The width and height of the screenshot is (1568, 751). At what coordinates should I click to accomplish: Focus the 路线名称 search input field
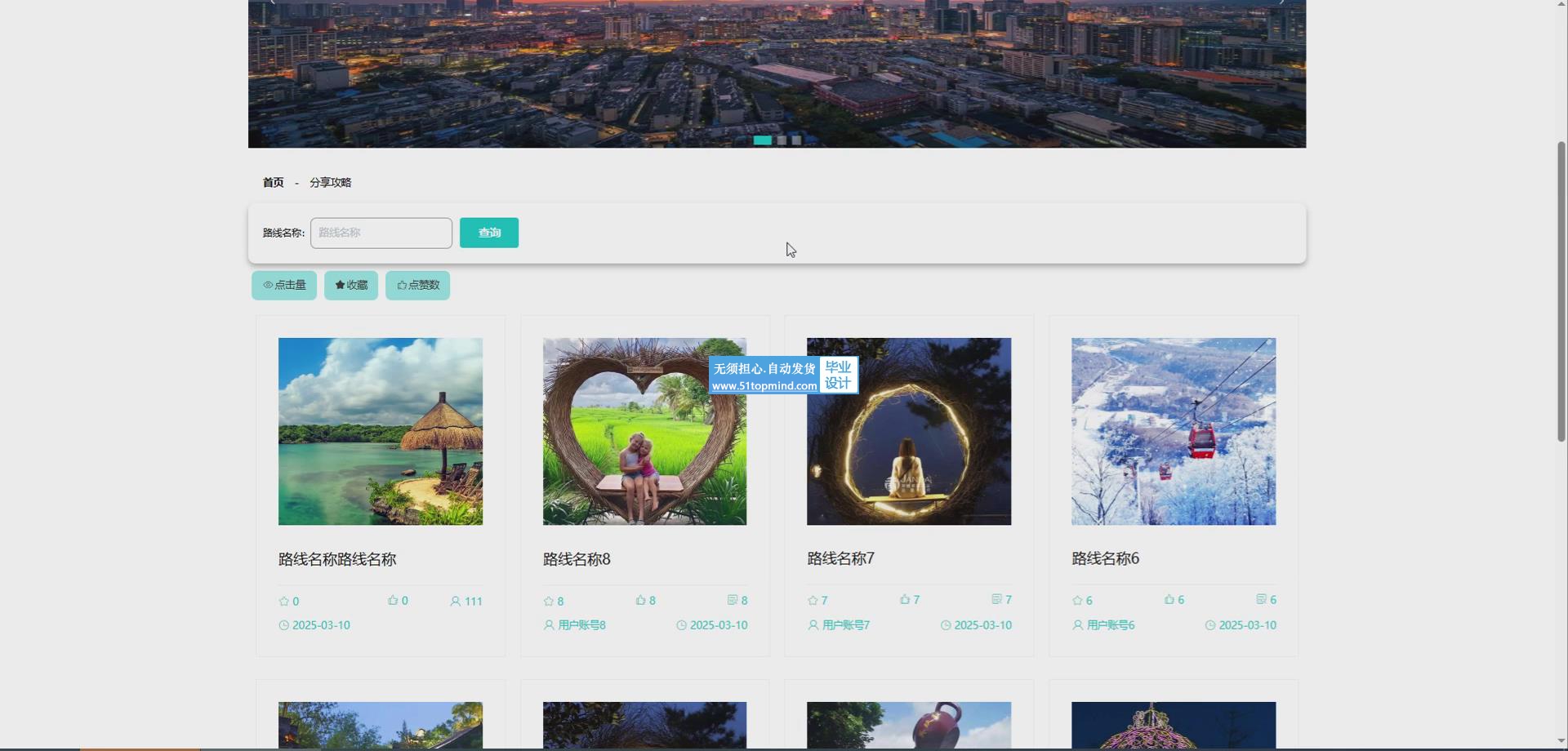381,233
